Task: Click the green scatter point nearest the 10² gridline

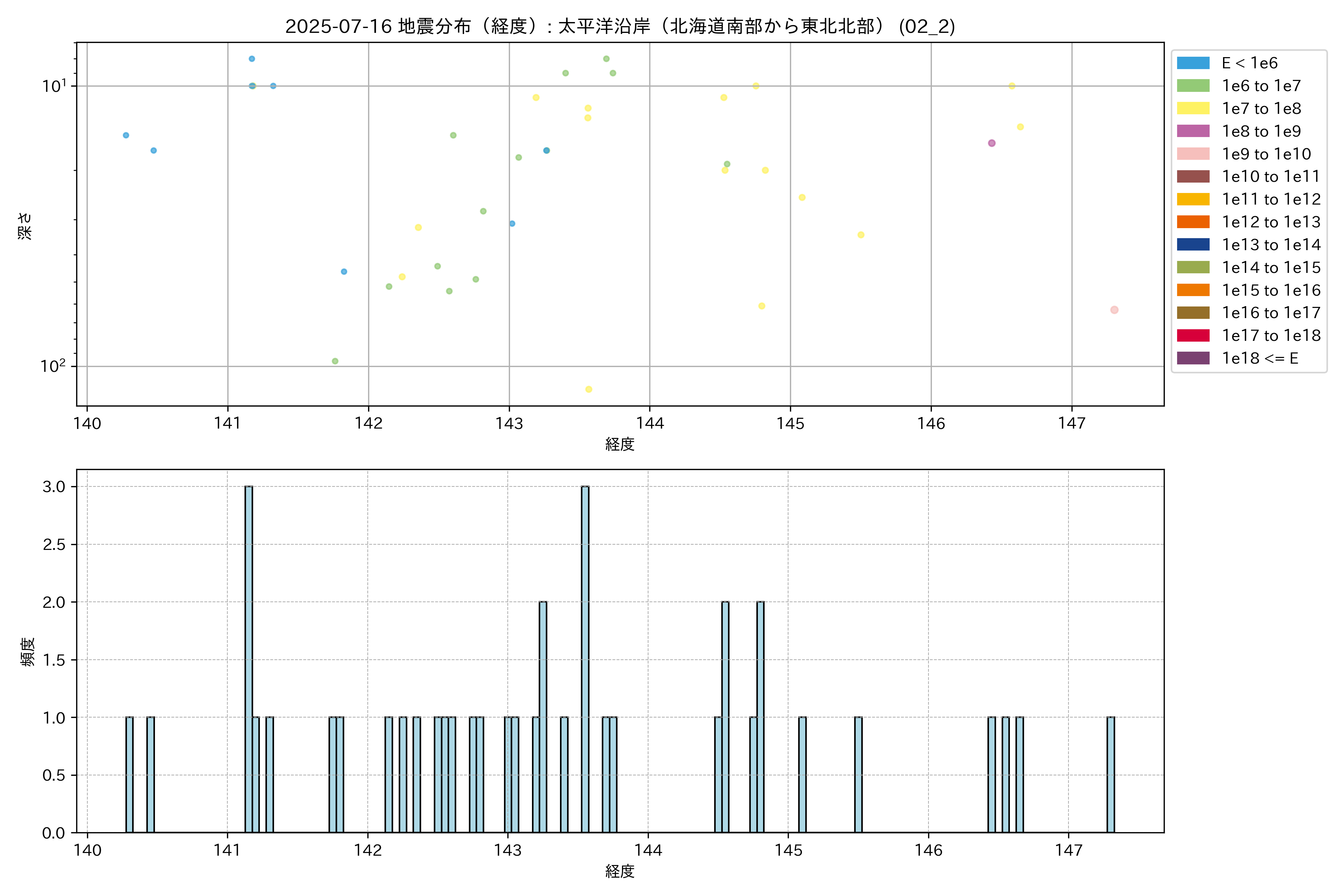Action: (335, 361)
